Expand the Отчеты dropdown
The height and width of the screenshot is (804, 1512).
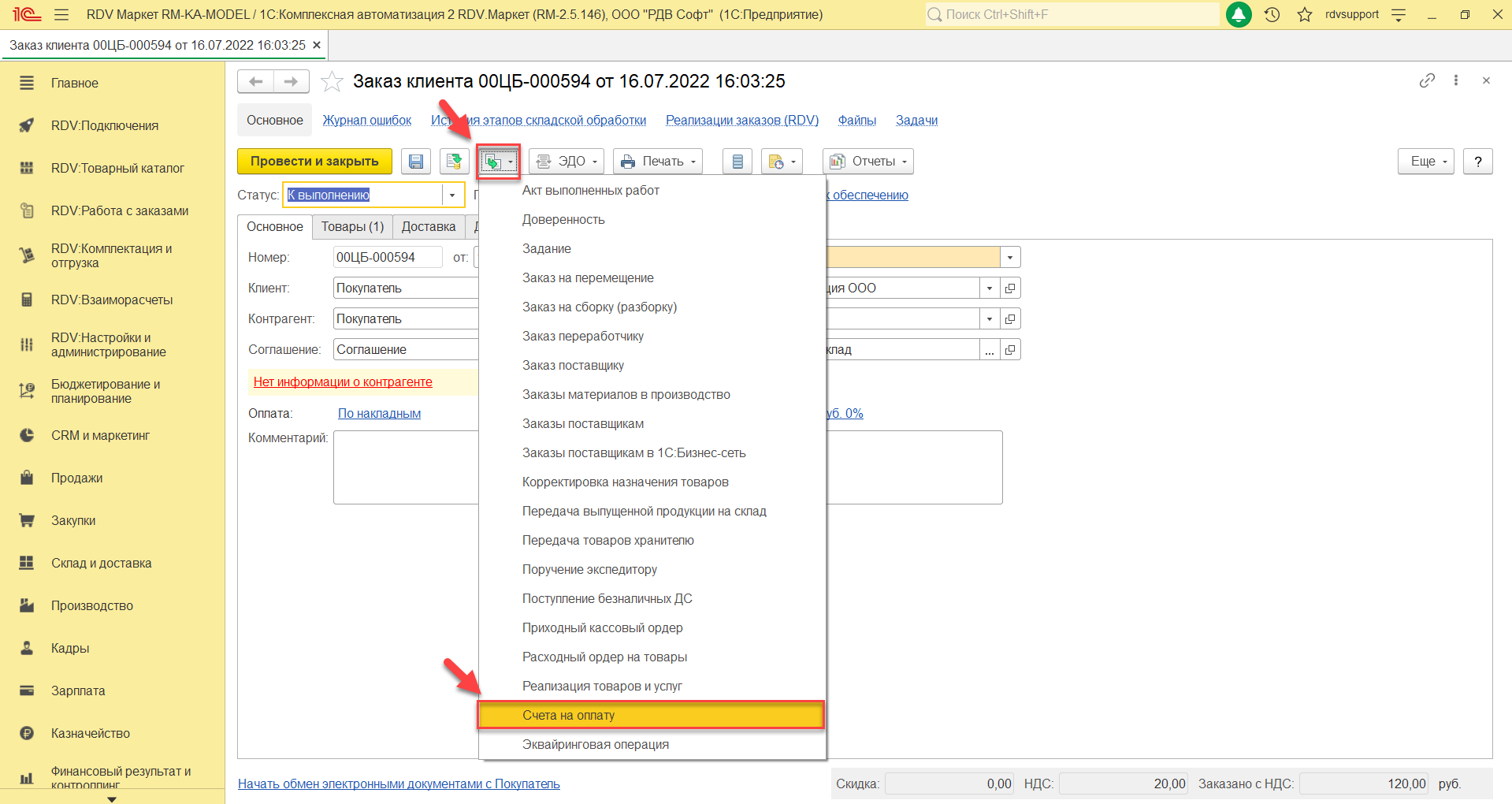pos(868,162)
